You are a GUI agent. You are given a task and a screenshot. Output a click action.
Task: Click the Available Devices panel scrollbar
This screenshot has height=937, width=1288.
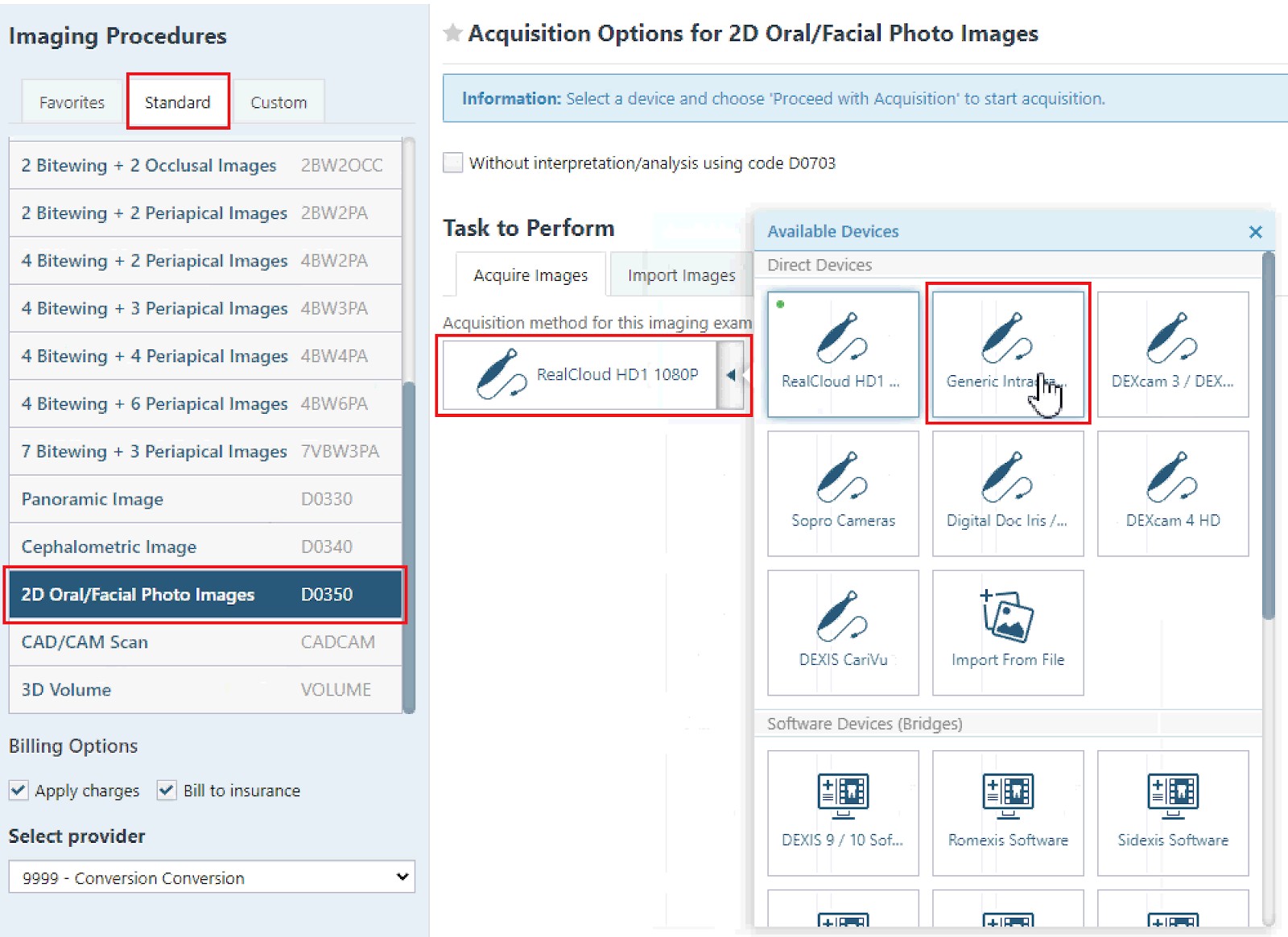click(x=1269, y=435)
